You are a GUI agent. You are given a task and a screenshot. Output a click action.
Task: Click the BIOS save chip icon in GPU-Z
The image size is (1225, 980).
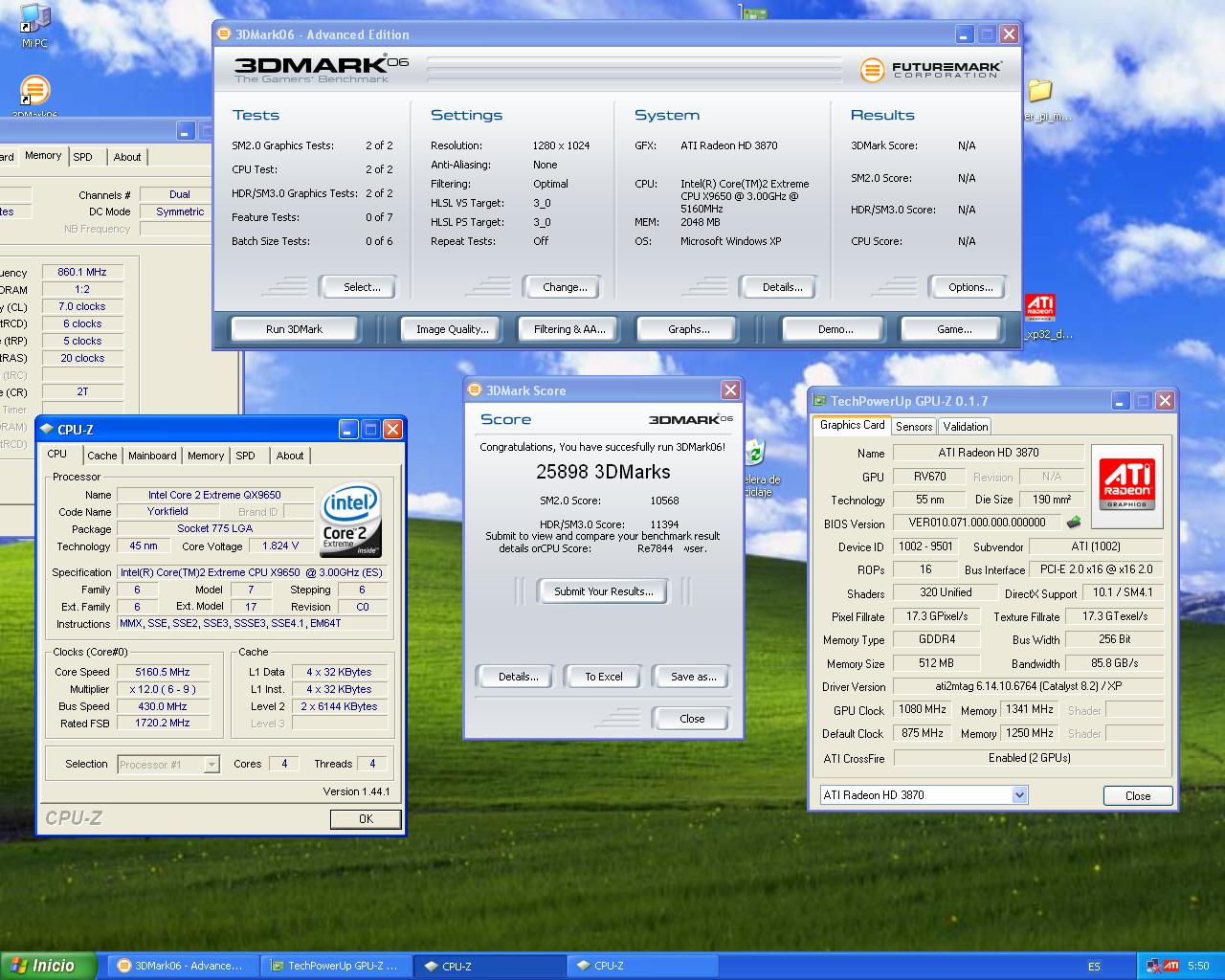(x=1074, y=523)
